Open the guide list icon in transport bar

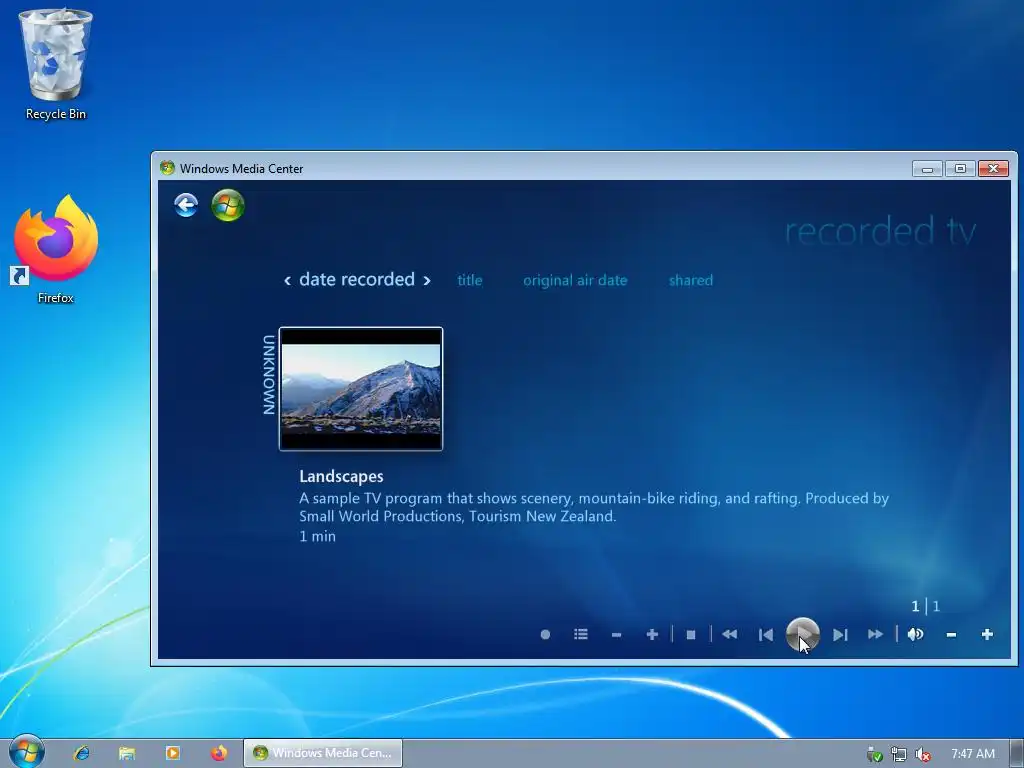(x=581, y=634)
